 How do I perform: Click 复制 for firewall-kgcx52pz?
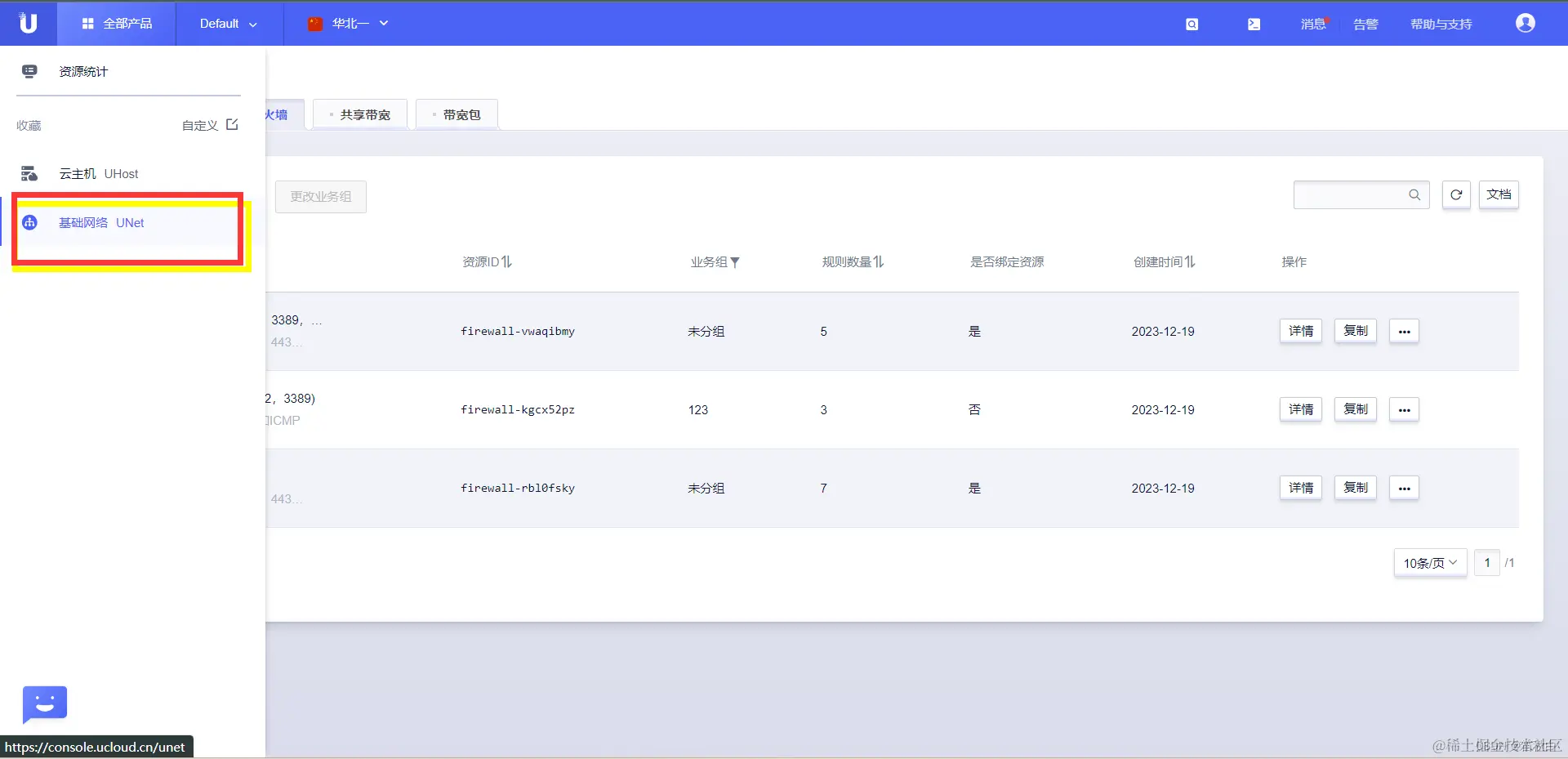(x=1356, y=409)
